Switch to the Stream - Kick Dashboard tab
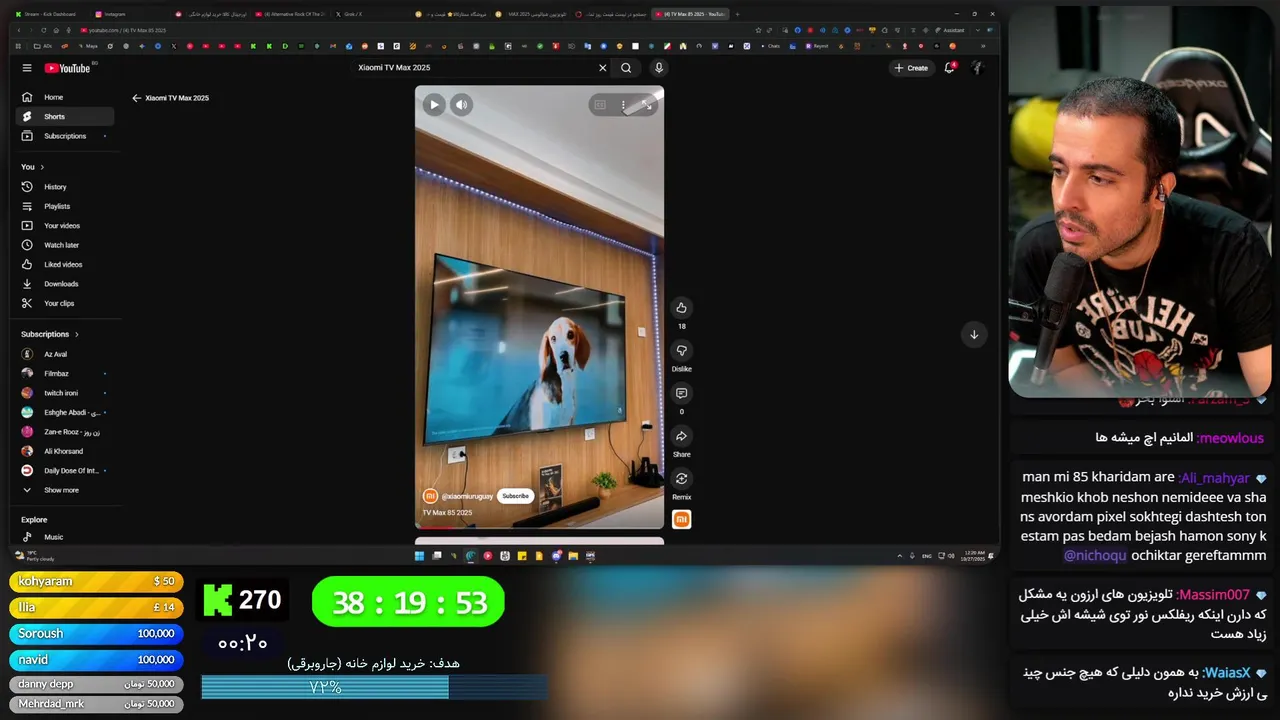Screen dimensions: 1280x720 click(x=52, y=14)
